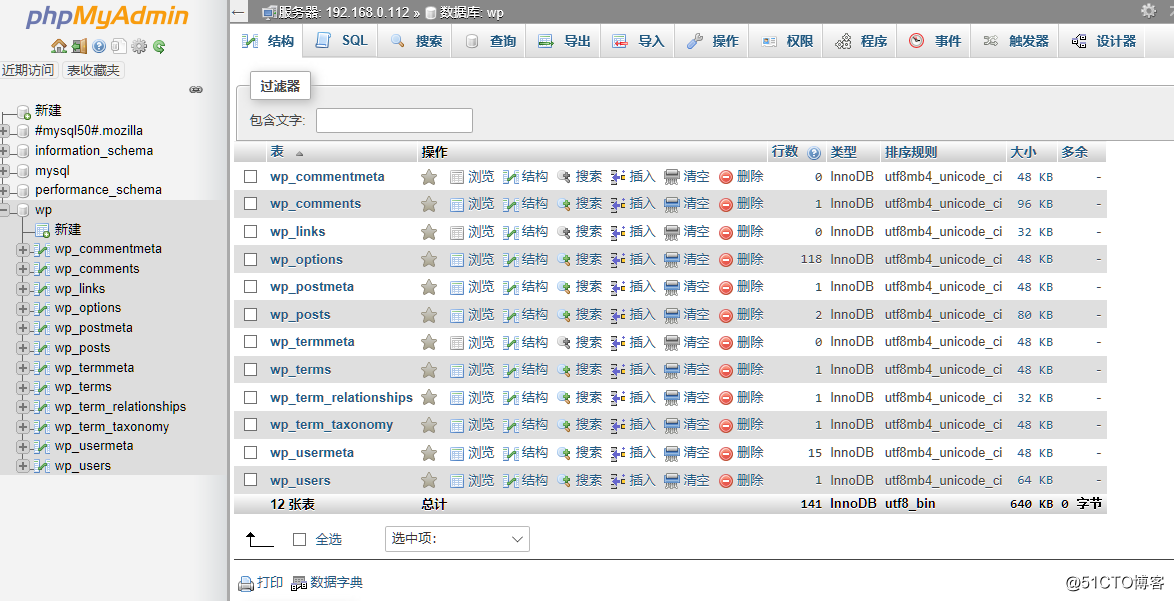Open the 权限 privileges tab

(785, 41)
